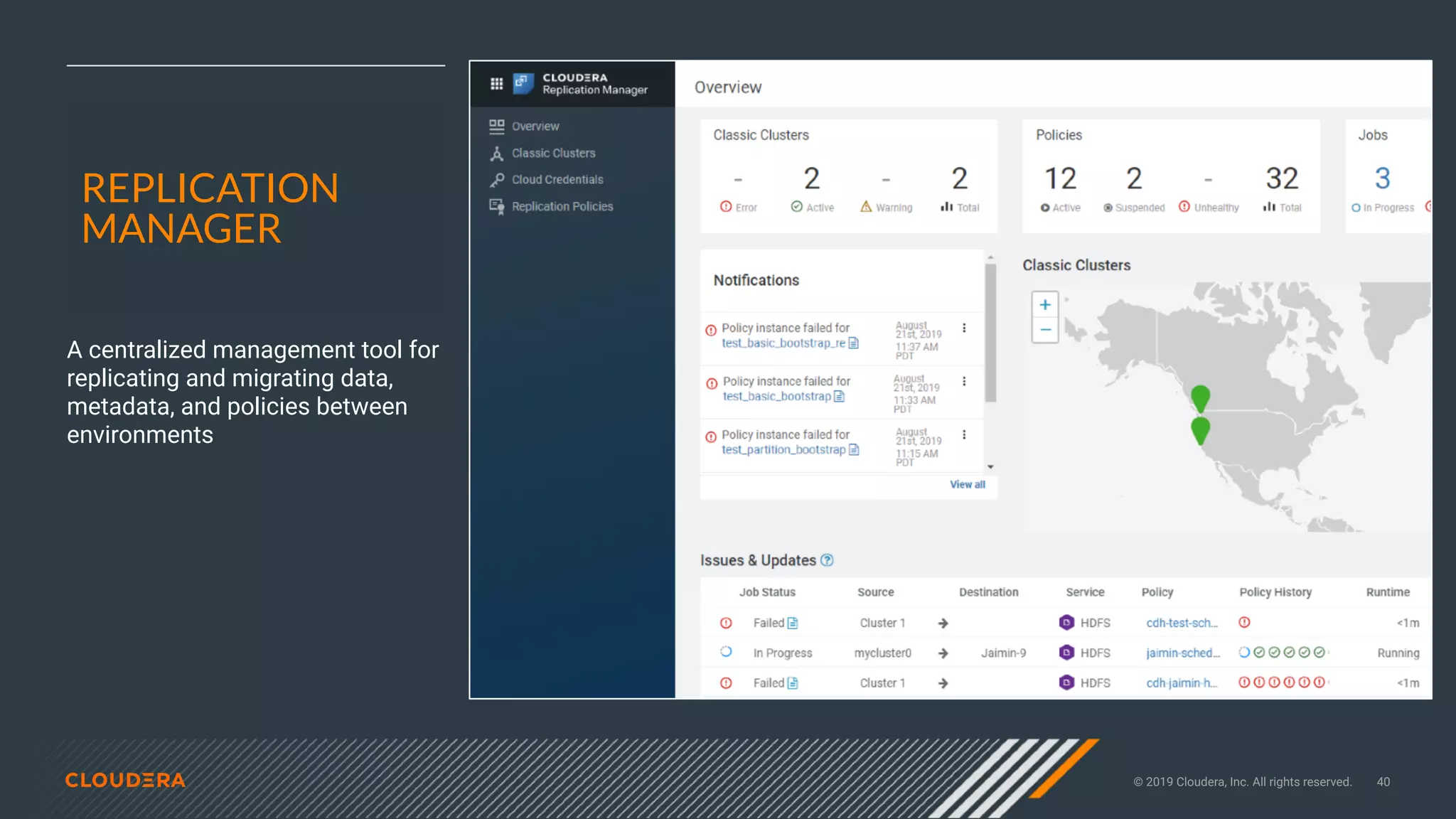
Task: Click the In Progress icon in Jobs card
Action: click(x=1356, y=208)
